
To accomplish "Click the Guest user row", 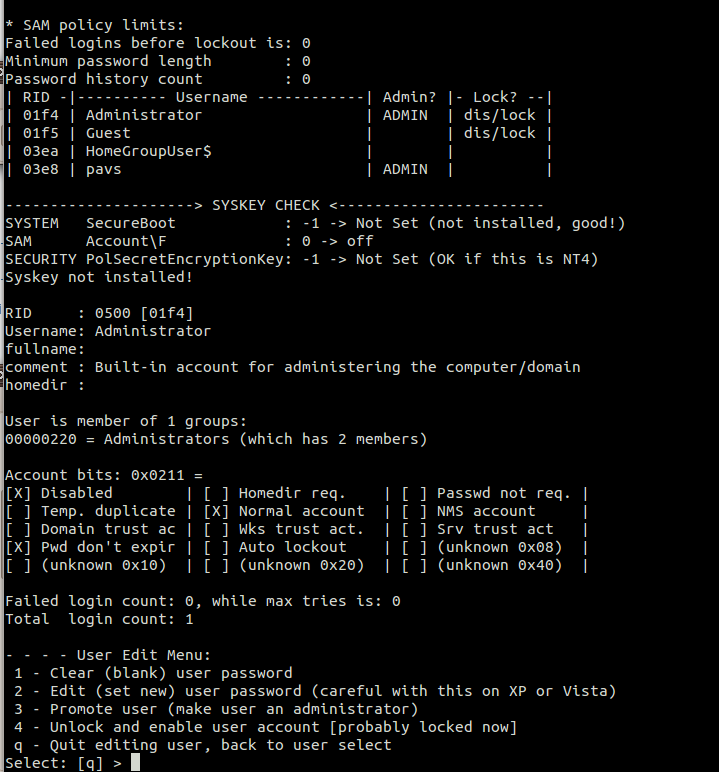I will [x=108, y=133].
